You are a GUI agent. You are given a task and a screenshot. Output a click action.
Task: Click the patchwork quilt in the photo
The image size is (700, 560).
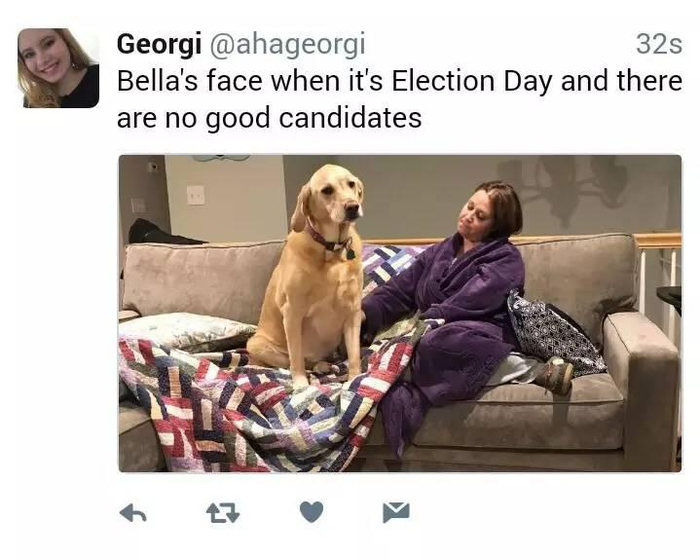[x=250, y=410]
